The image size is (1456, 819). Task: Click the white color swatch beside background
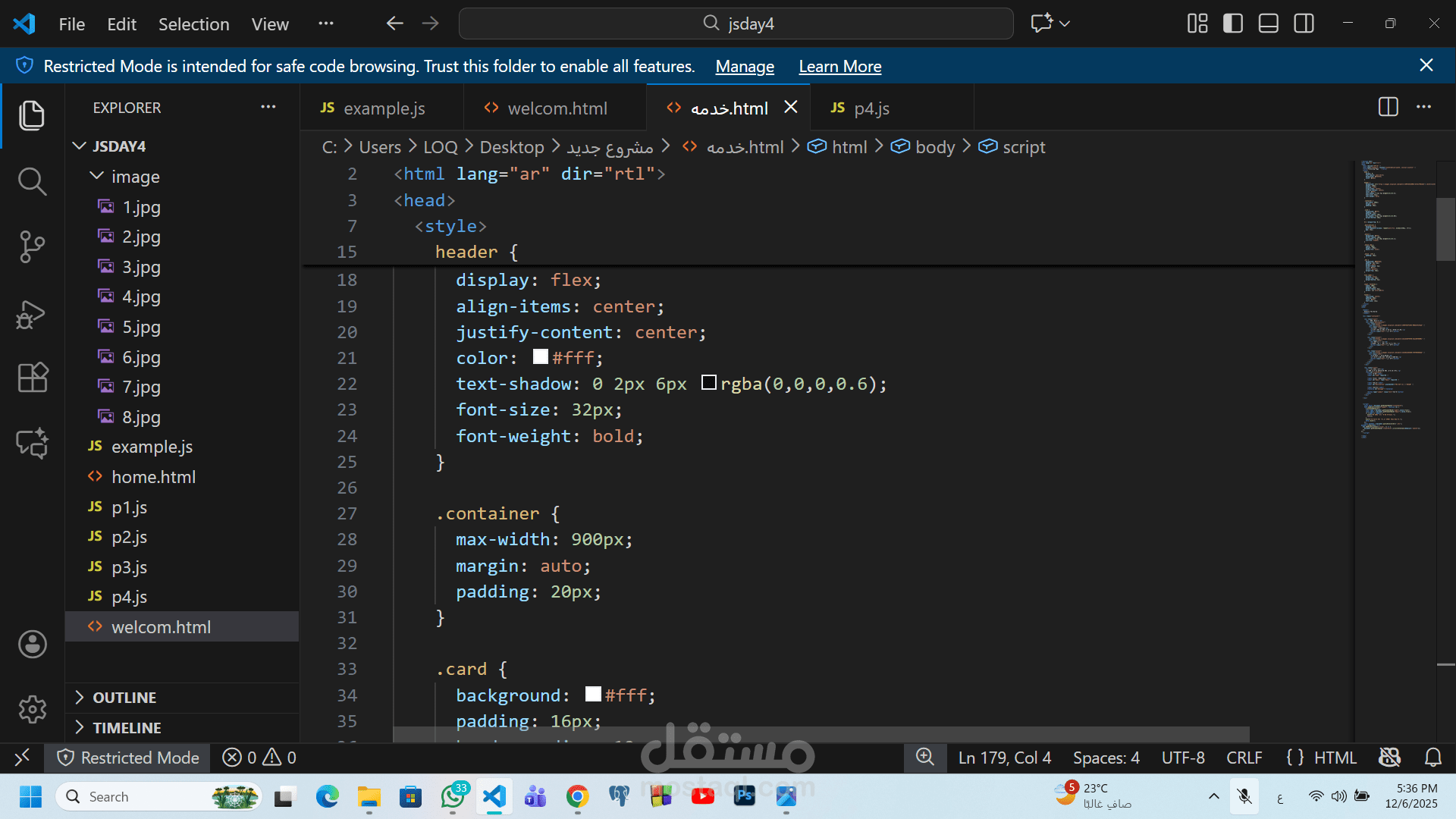pyautogui.click(x=593, y=695)
